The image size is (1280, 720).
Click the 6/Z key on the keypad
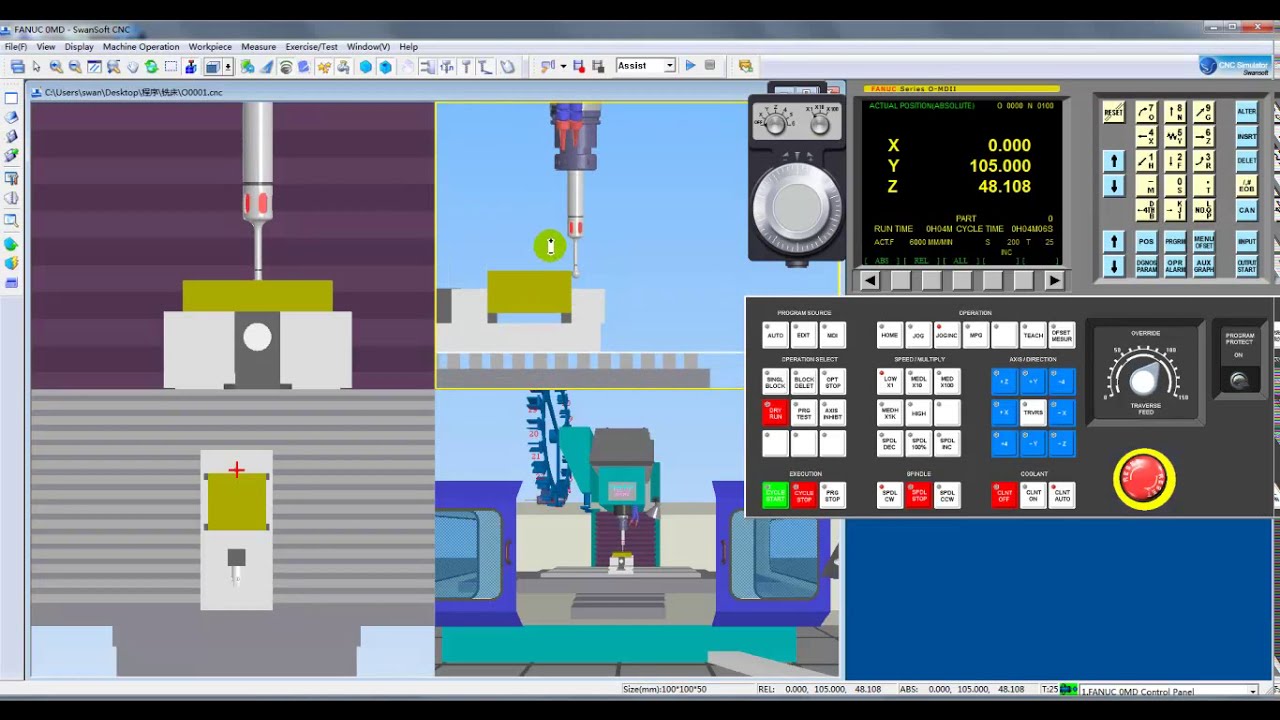point(1204,136)
